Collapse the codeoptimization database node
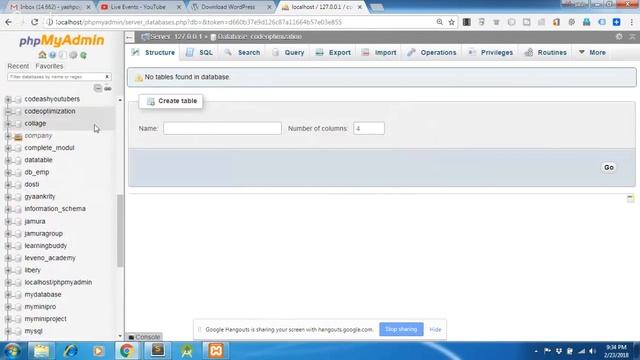 click(x=8, y=111)
